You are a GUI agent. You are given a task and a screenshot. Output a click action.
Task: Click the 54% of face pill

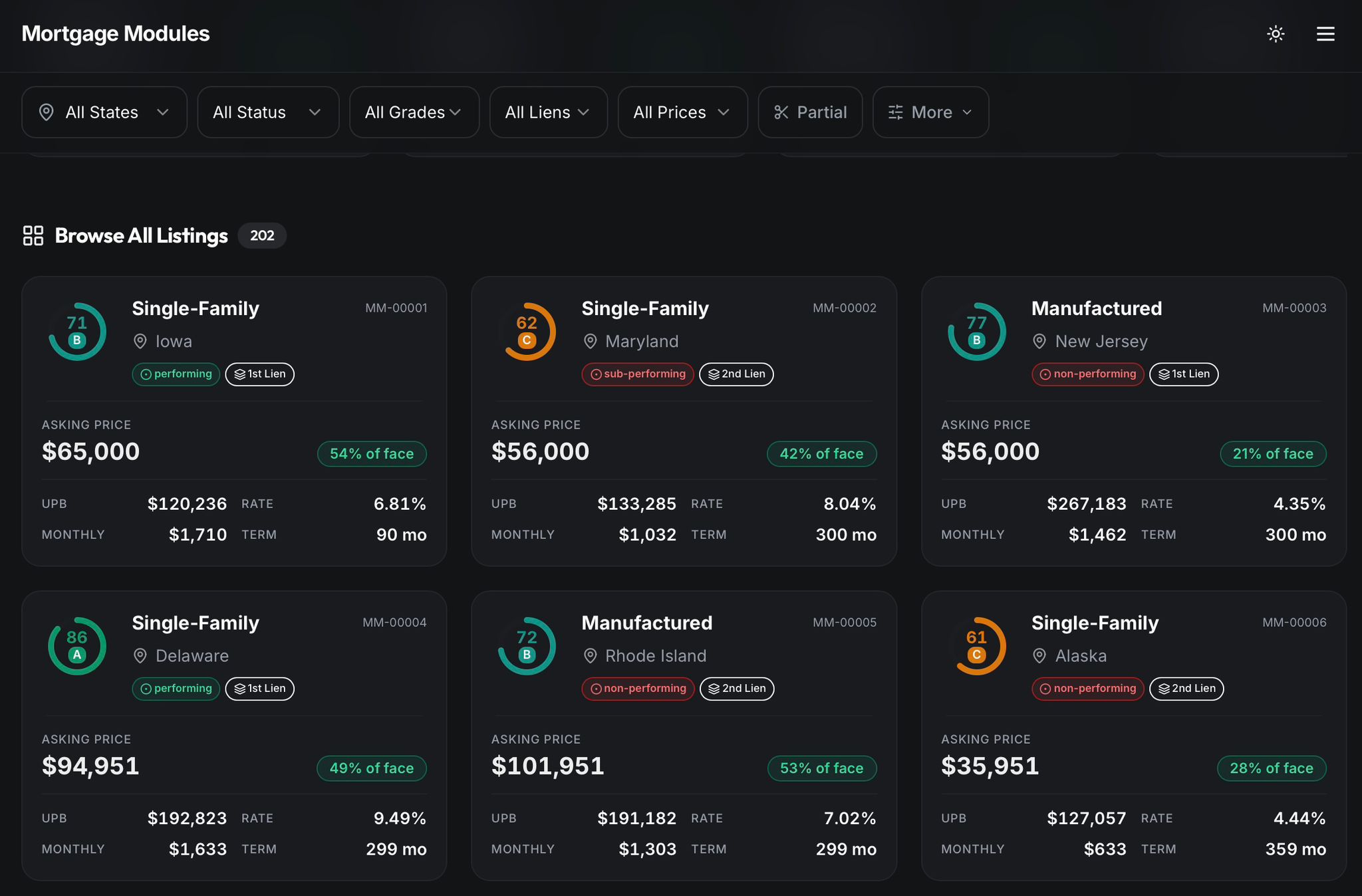coord(372,454)
